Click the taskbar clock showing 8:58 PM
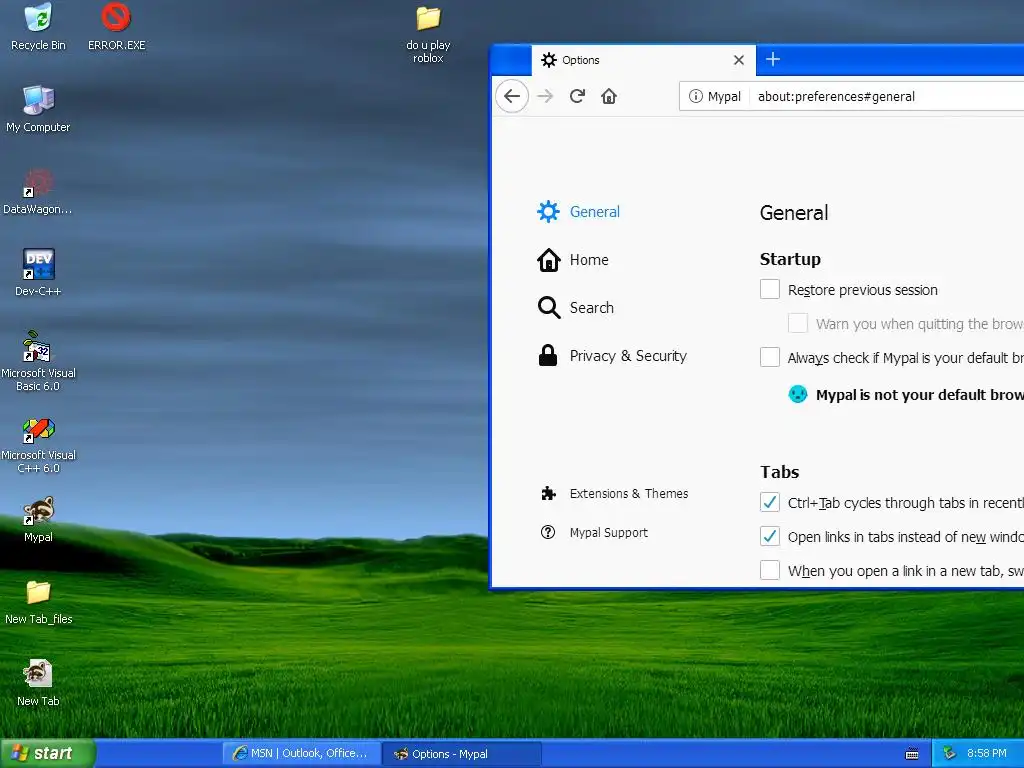 click(986, 754)
